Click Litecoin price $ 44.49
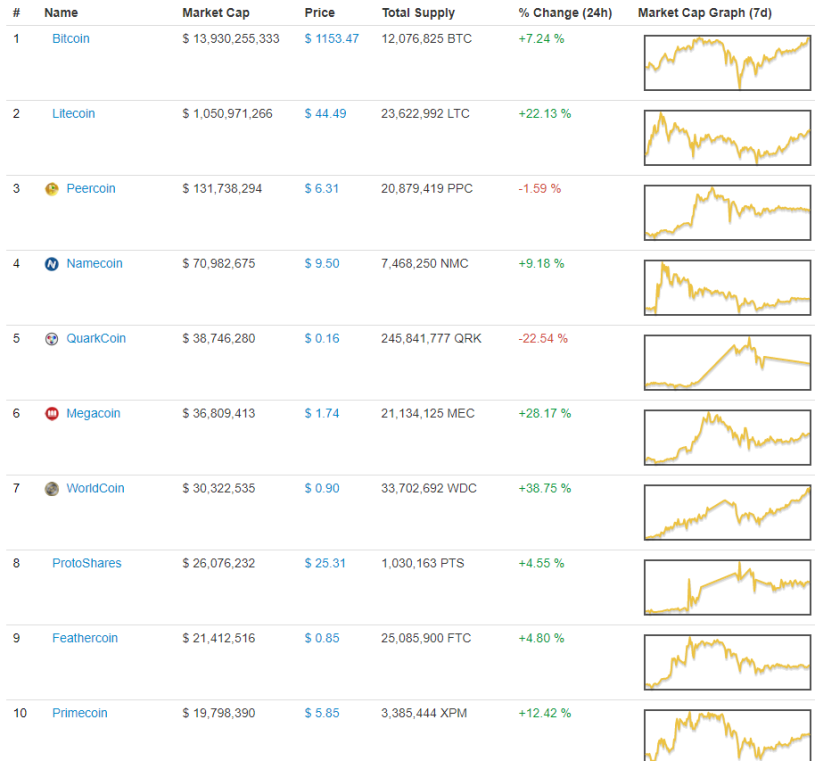The image size is (815, 761). click(x=325, y=114)
